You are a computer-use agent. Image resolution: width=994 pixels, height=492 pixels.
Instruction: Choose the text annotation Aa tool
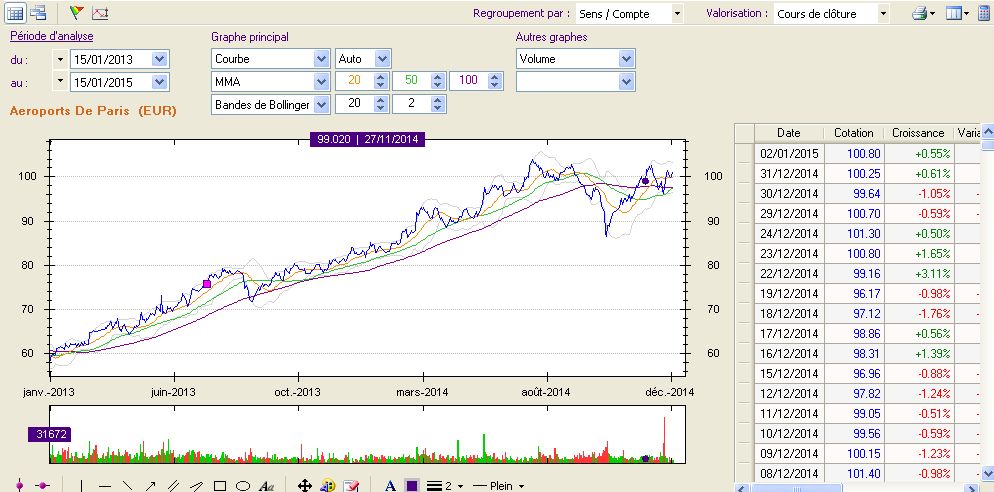(x=266, y=486)
